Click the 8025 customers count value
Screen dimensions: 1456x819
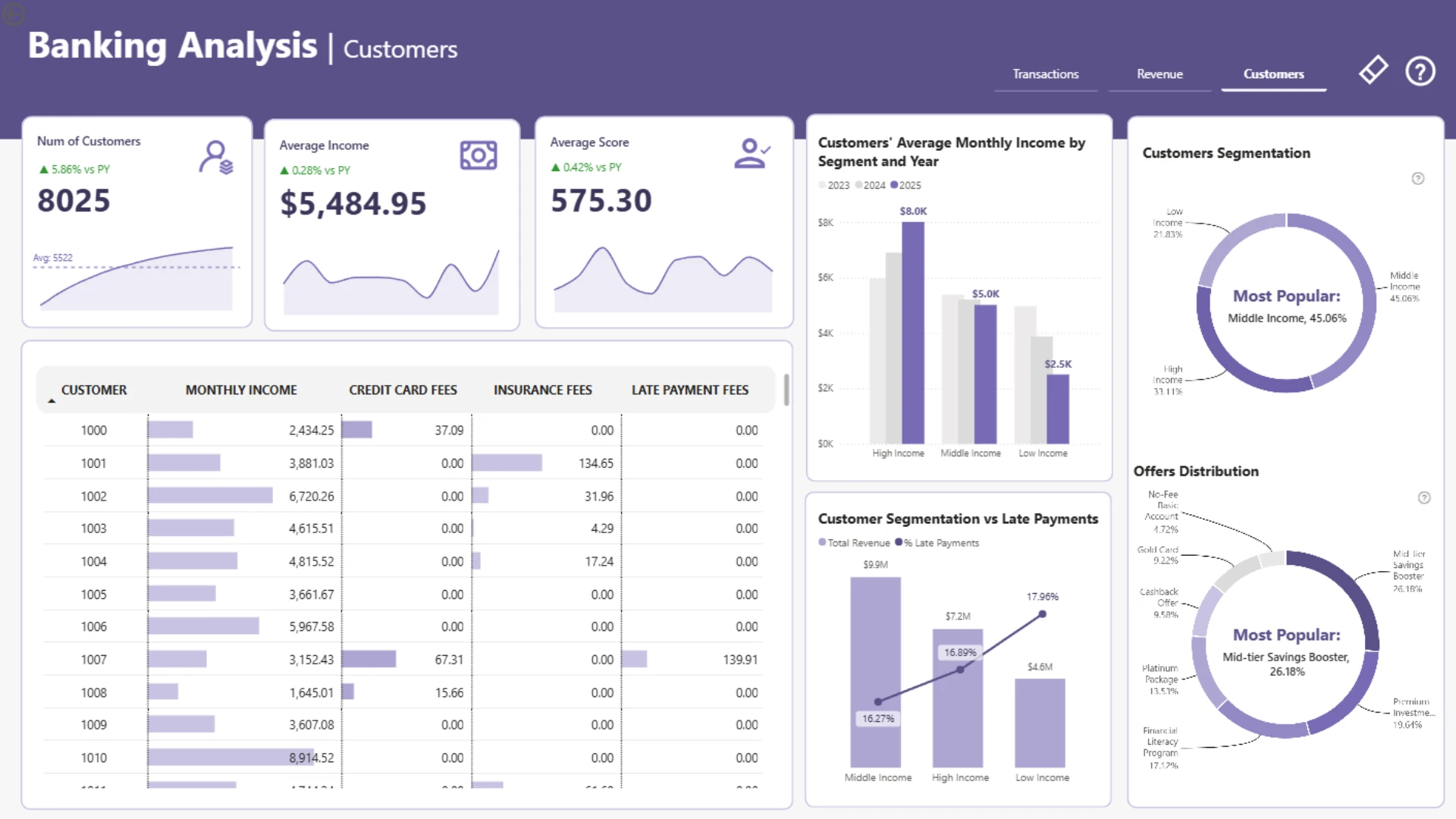click(x=74, y=201)
